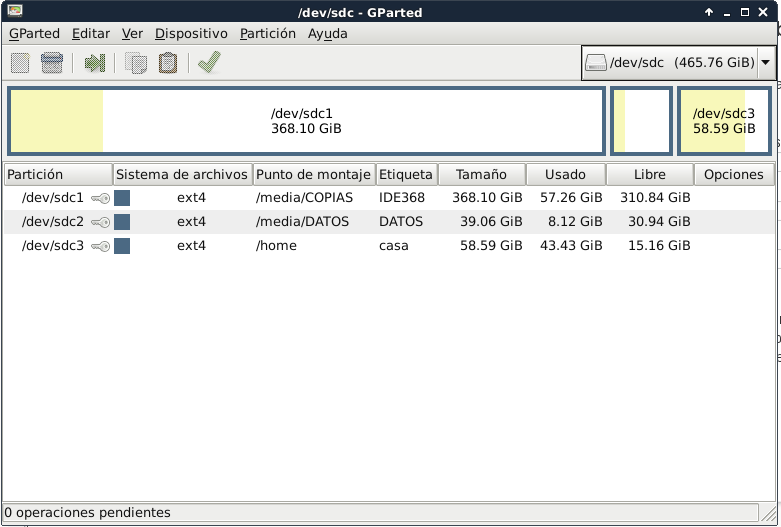This screenshot has width=781, height=527.
Task: Click the Libre column header
Action: pos(650,174)
